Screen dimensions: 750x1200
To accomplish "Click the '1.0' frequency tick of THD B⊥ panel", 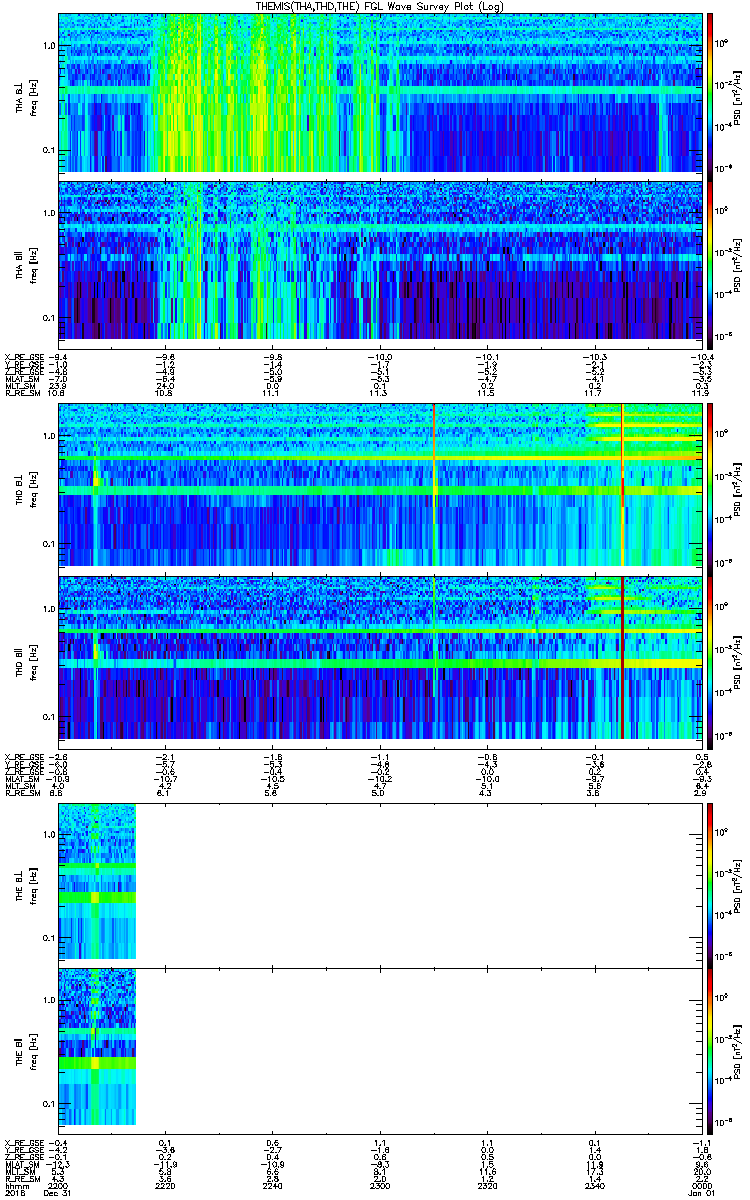I will [x=48, y=437].
